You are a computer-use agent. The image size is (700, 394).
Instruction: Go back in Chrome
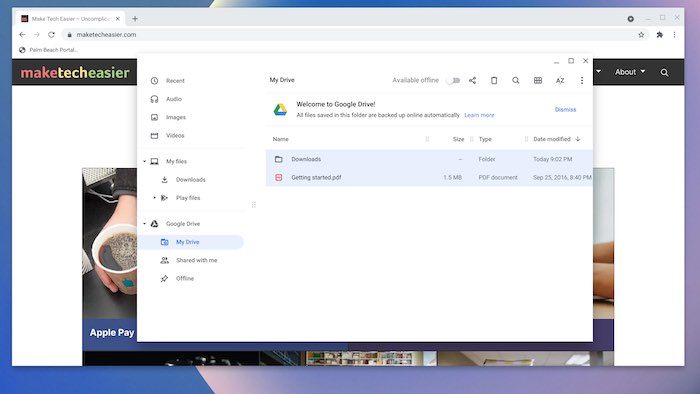coord(22,35)
